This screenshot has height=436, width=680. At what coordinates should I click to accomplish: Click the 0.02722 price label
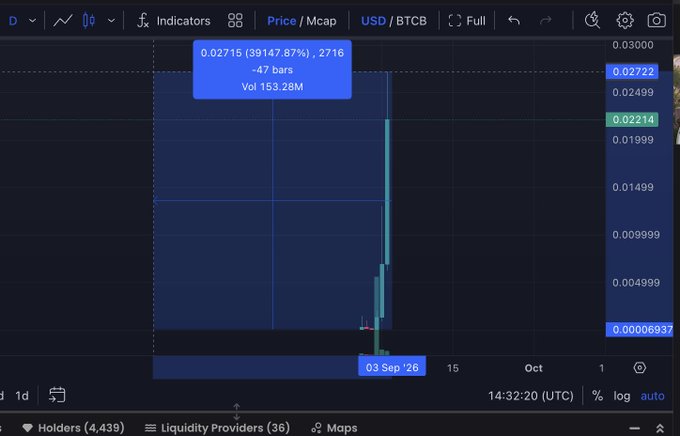(x=632, y=72)
